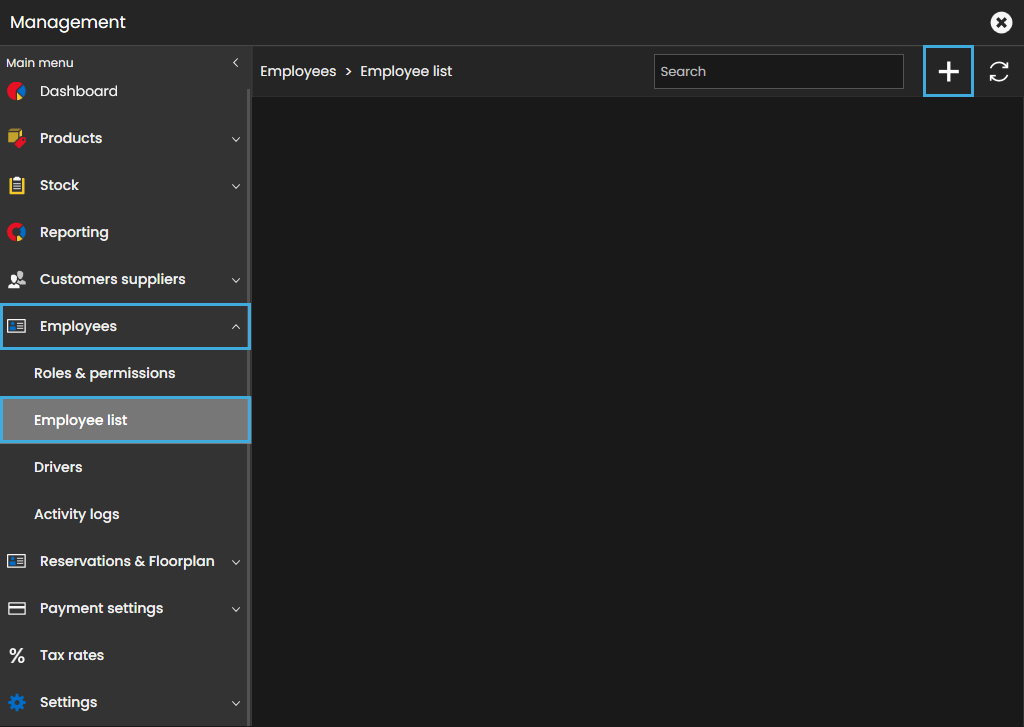The width and height of the screenshot is (1024, 727).
Task: Click the Settings gear icon
Action: (16, 702)
